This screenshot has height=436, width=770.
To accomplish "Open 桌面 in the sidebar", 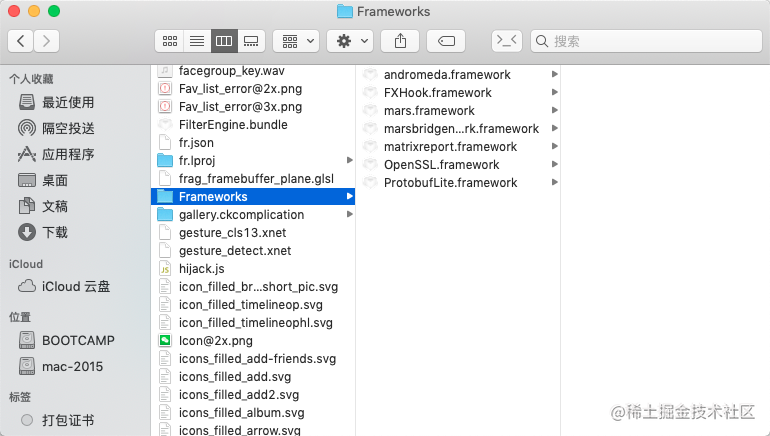I will 55,180.
